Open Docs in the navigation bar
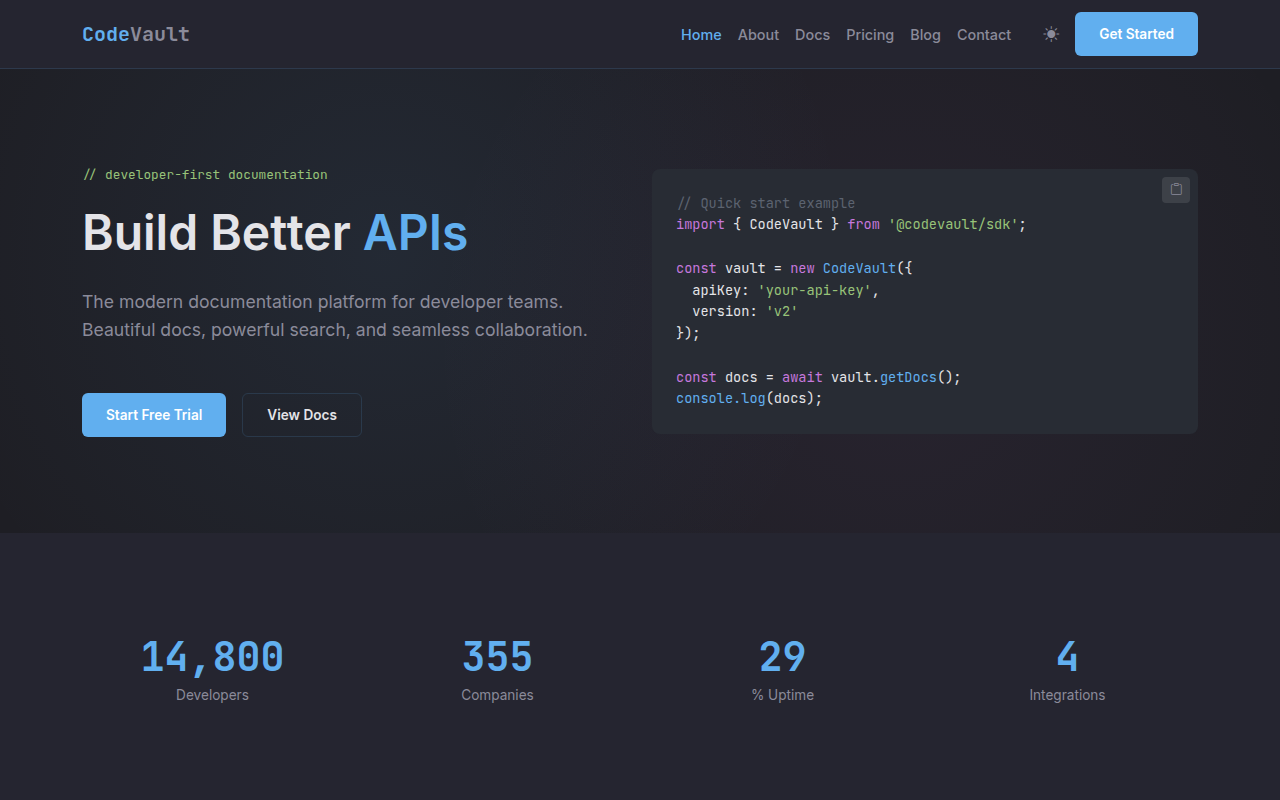Viewport: 1280px width, 800px height. point(812,35)
